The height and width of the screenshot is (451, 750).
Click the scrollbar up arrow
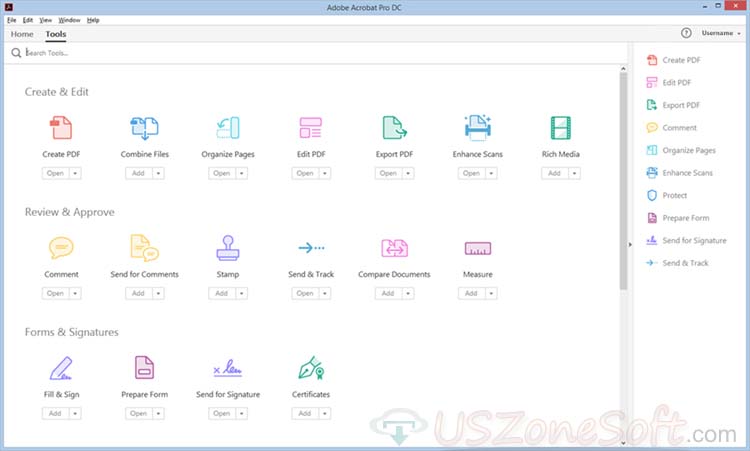(623, 69)
